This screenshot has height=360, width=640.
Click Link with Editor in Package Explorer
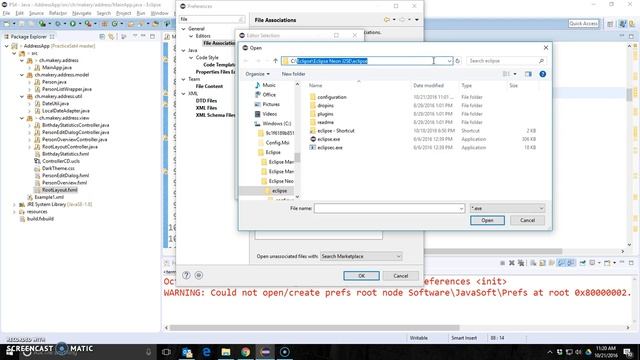(111, 36)
